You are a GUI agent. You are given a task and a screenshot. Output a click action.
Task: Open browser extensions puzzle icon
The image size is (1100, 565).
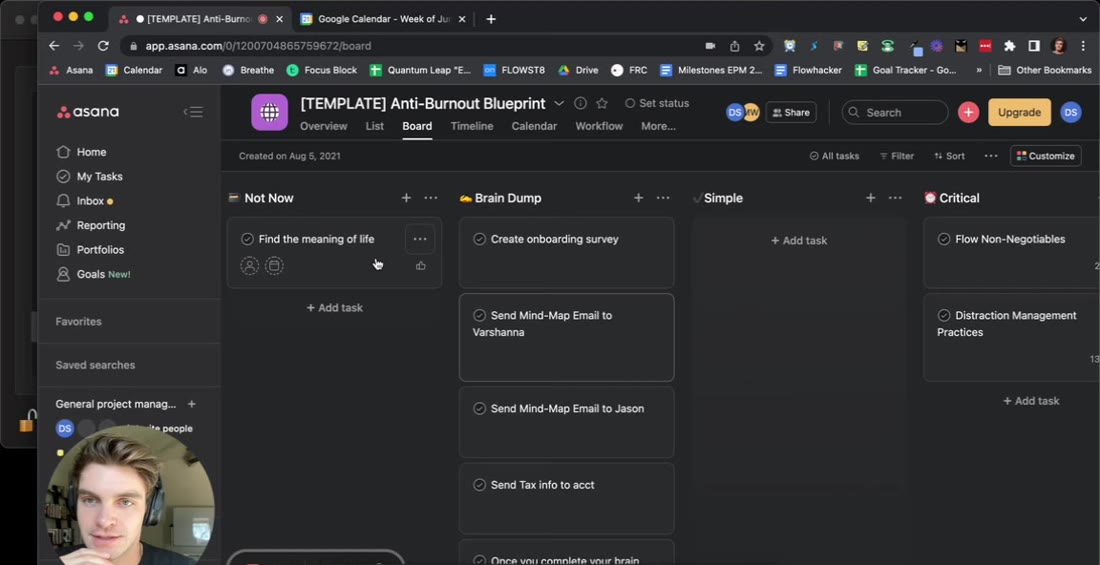[1010, 46]
